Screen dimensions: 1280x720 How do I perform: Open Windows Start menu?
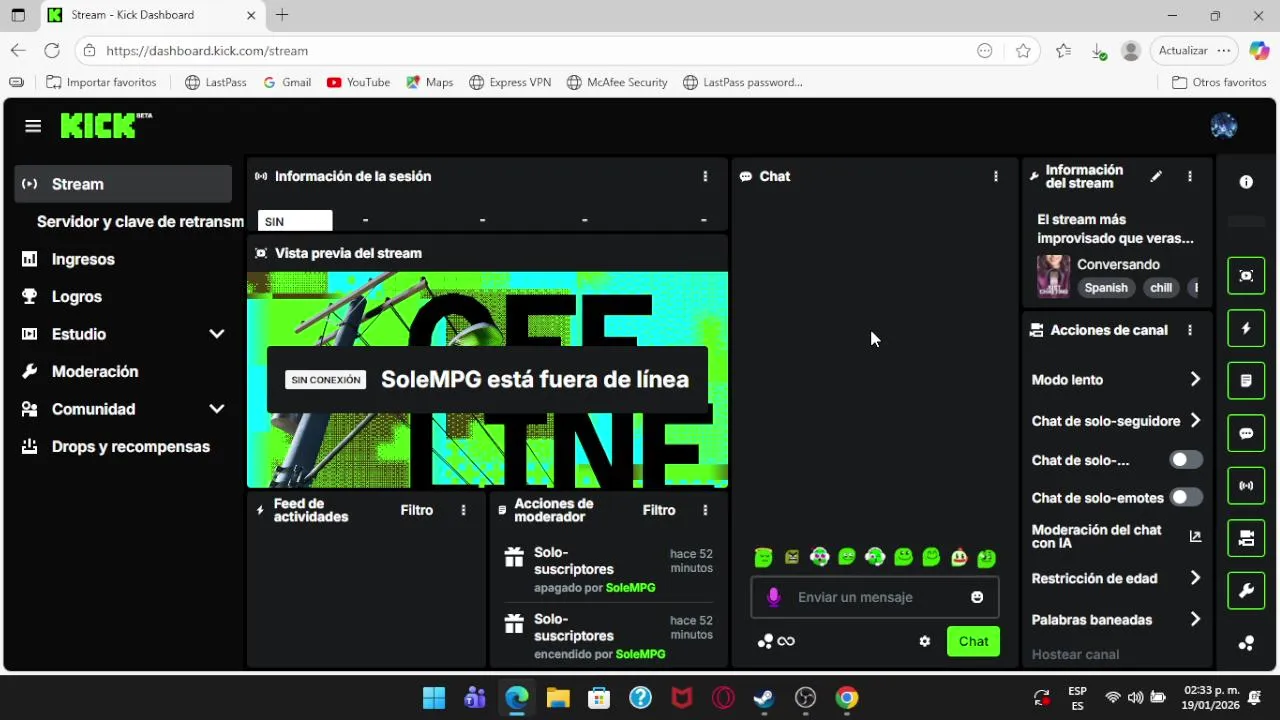click(x=434, y=698)
